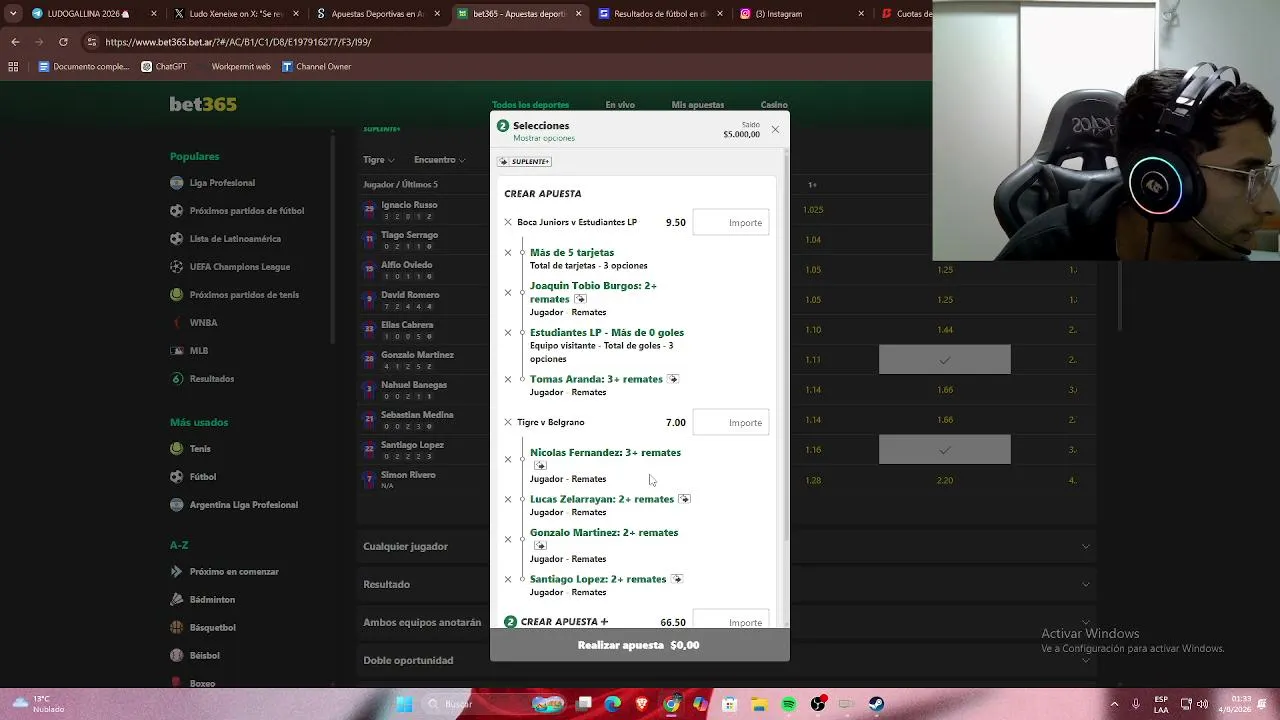Open the Windows Start menu
Viewport: 1280px width, 720px height.
pyautogui.click(x=404, y=704)
